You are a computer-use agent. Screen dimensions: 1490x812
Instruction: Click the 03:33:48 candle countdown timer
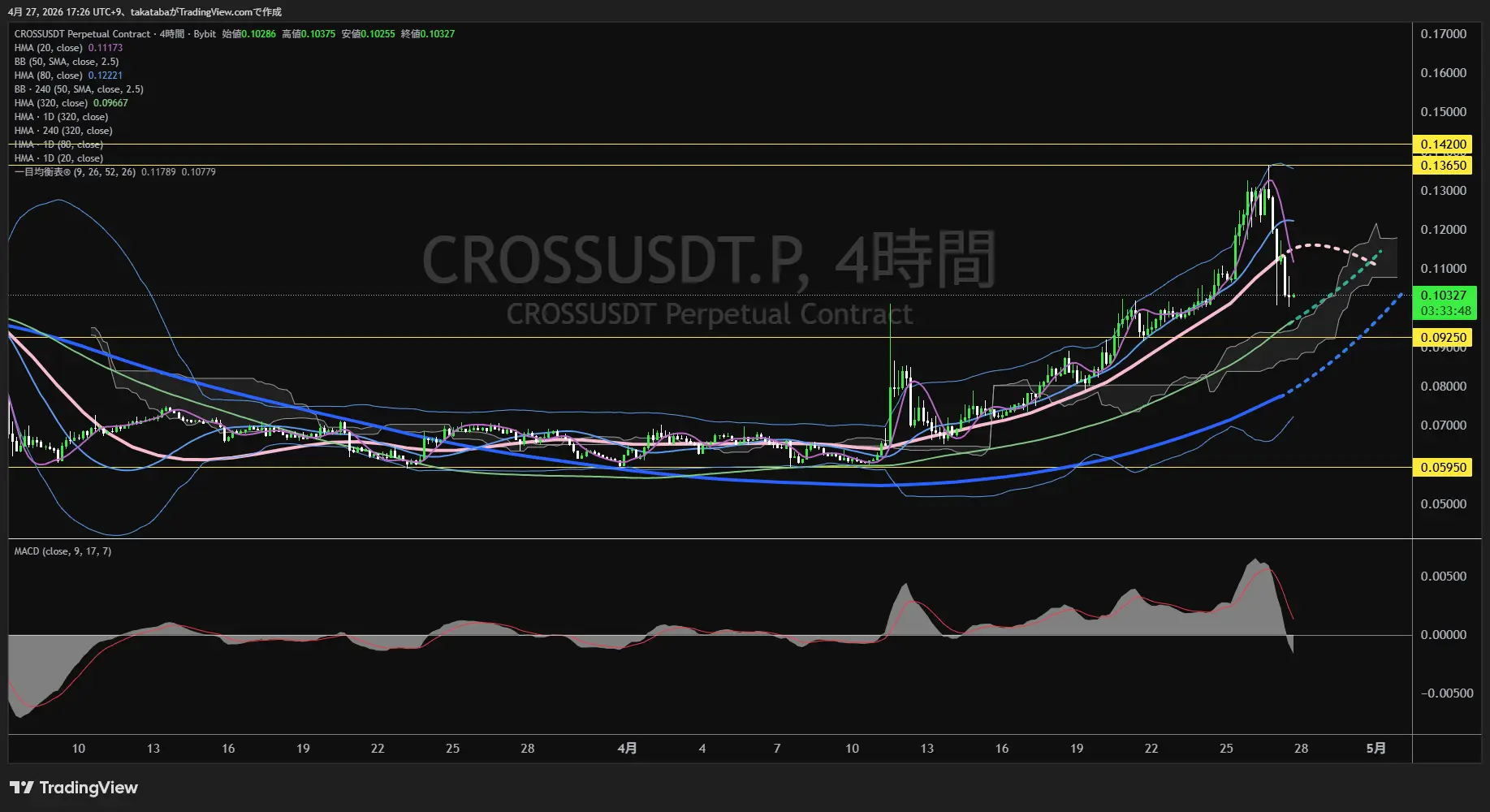click(x=1445, y=311)
